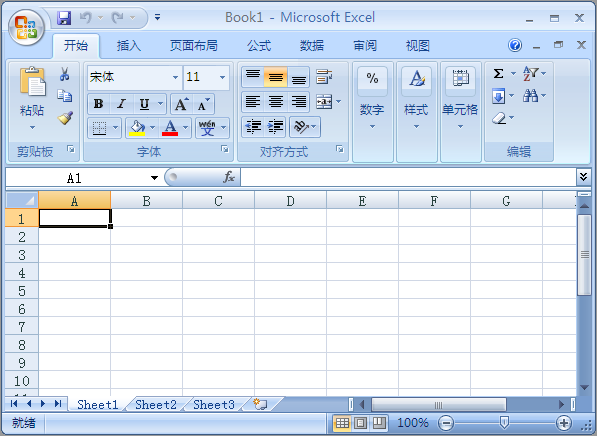Click the Cut scissors icon
Screen dimensions: 597x436
click(x=64, y=74)
